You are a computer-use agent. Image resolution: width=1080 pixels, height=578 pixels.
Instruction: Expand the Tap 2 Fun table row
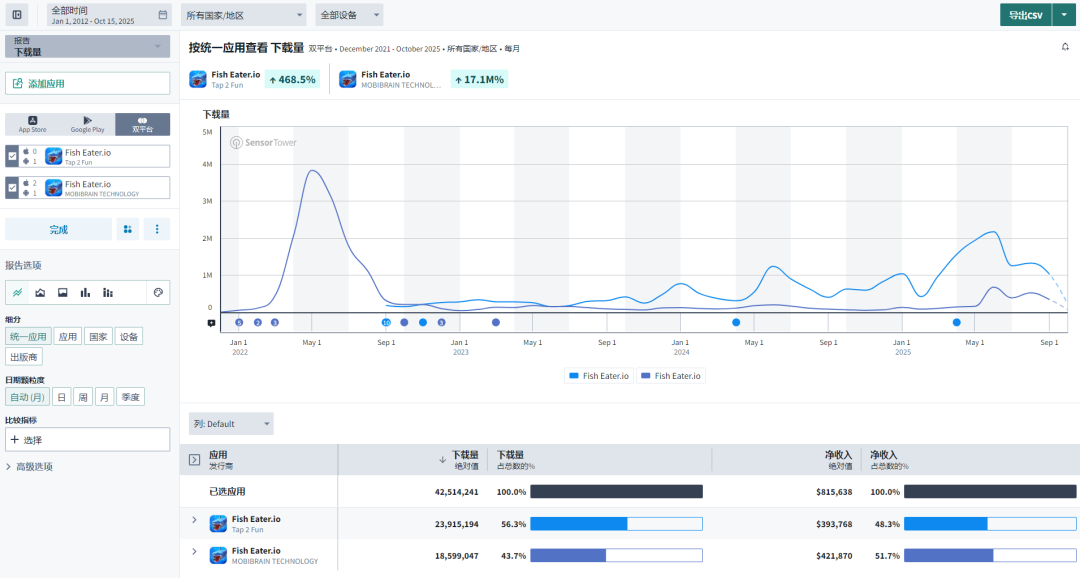tap(194, 519)
